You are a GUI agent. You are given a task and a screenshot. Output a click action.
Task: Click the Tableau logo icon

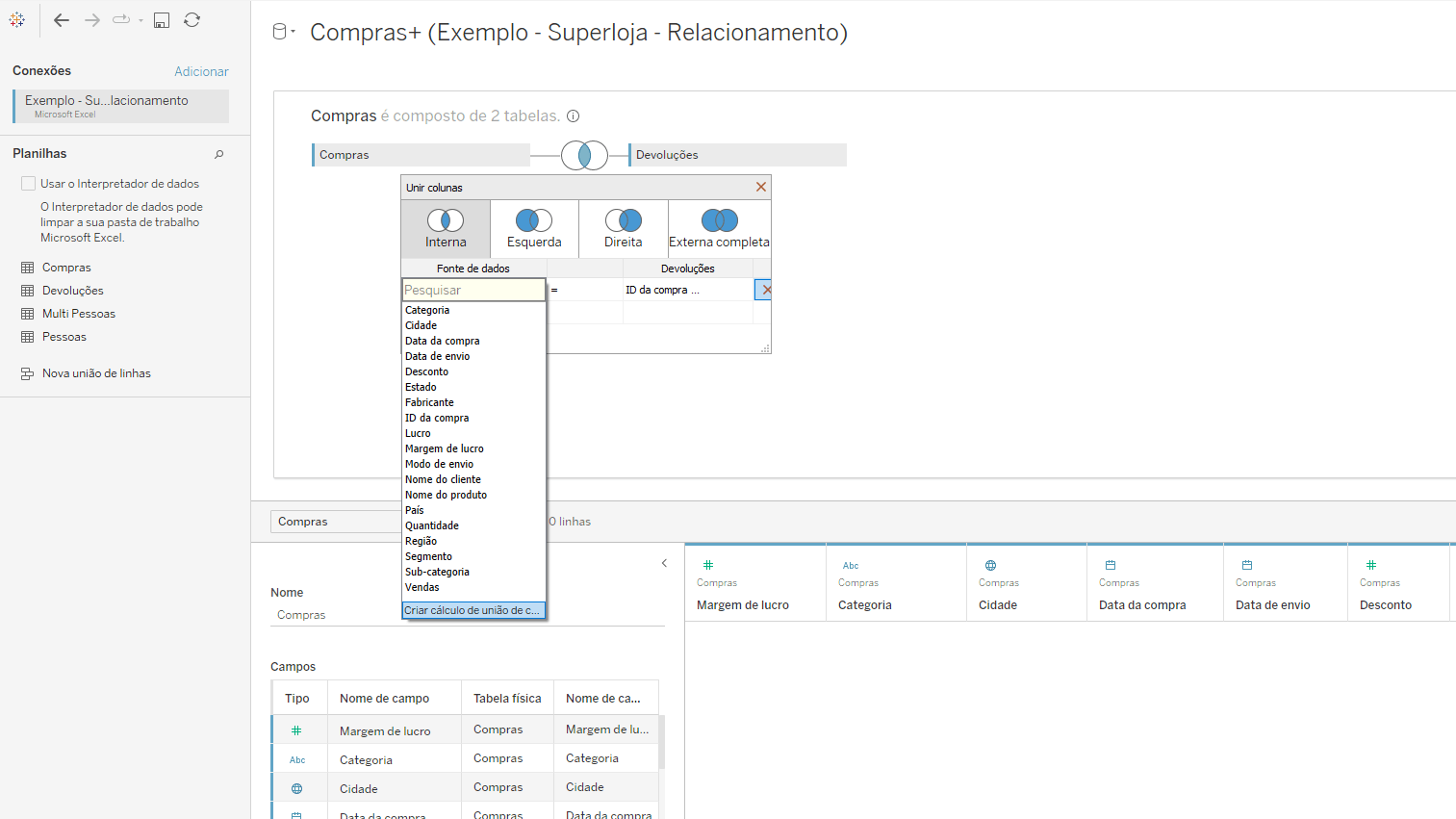point(17,19)
